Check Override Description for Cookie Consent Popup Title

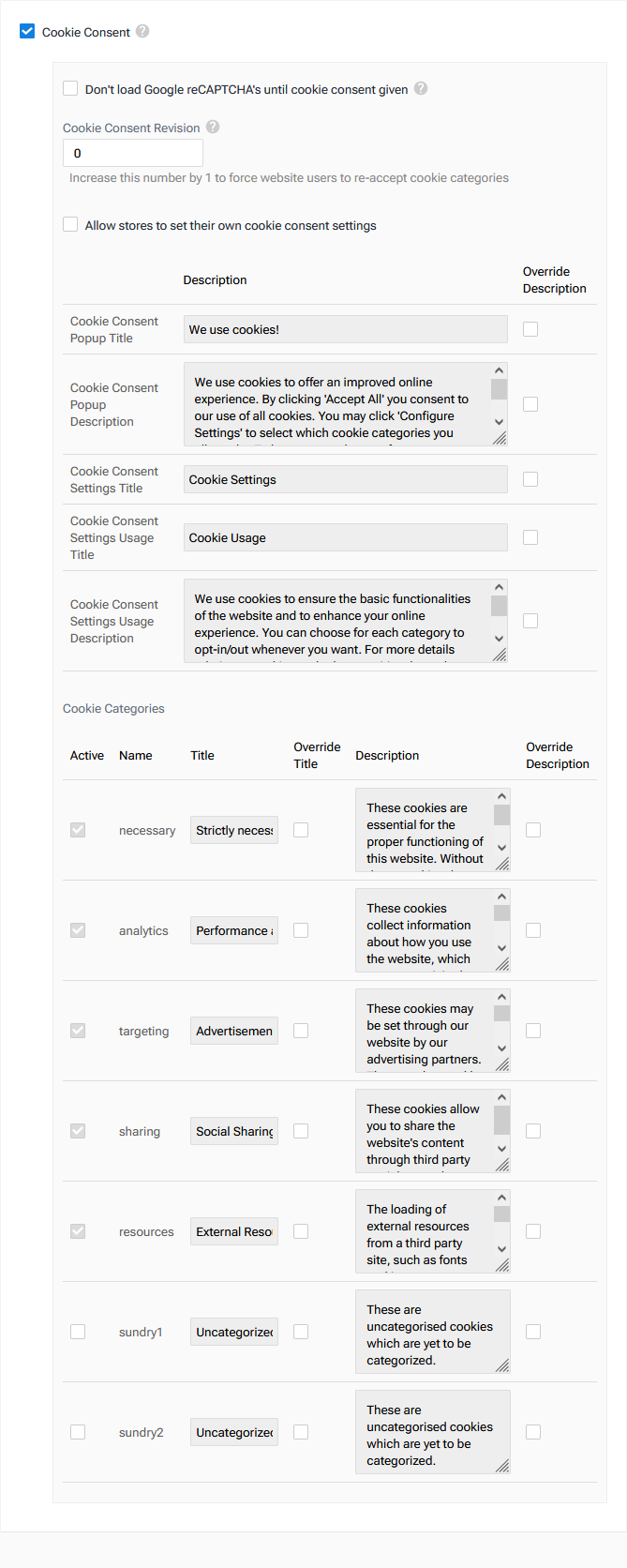click(x=530, y=328)
